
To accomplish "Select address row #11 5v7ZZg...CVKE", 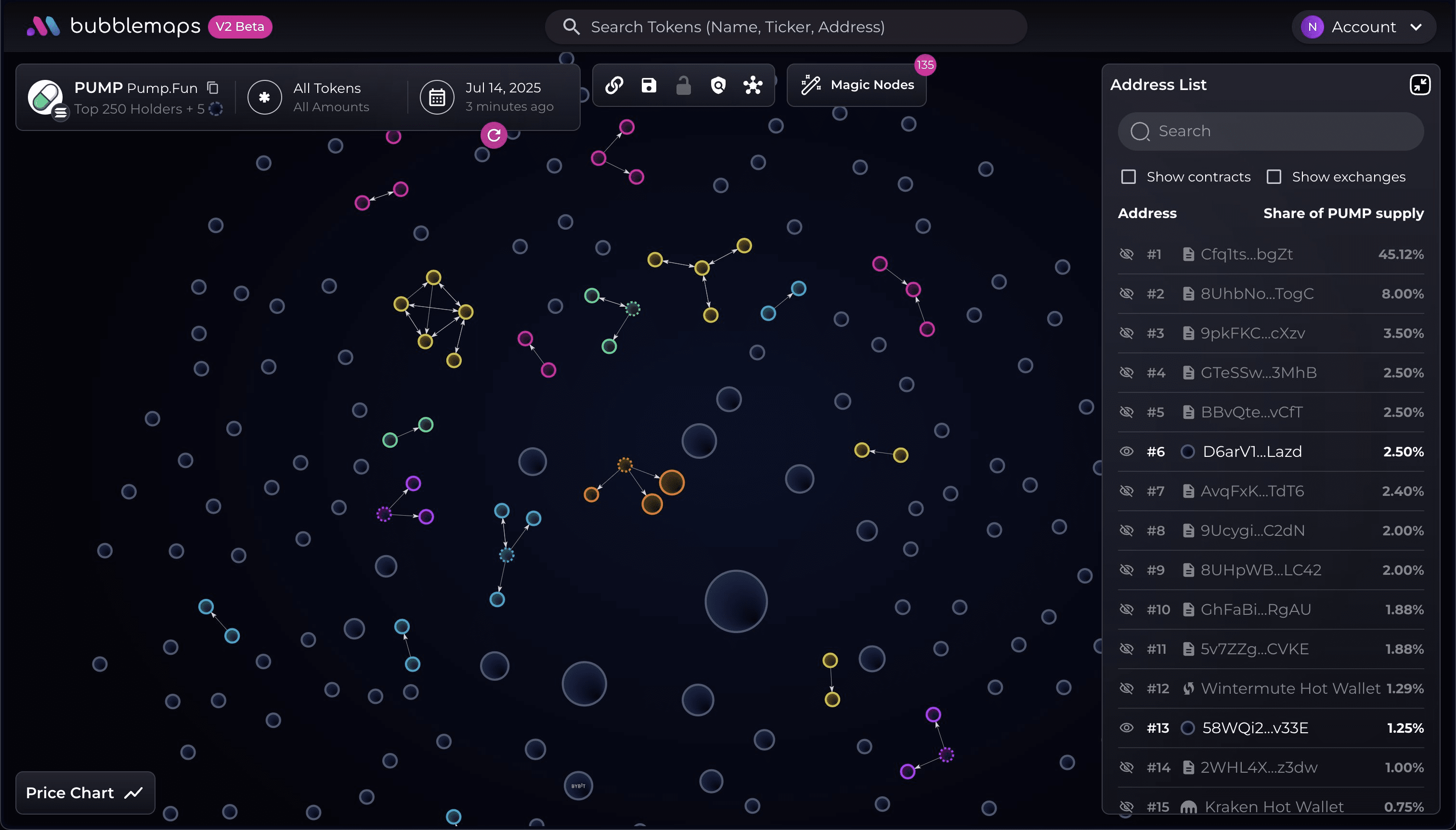I will (x=1271, y=649).
